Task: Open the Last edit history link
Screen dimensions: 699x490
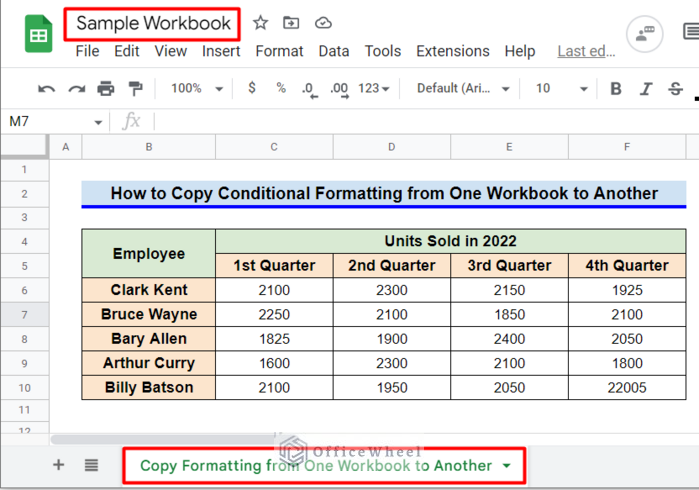Action: click(586, 51)
